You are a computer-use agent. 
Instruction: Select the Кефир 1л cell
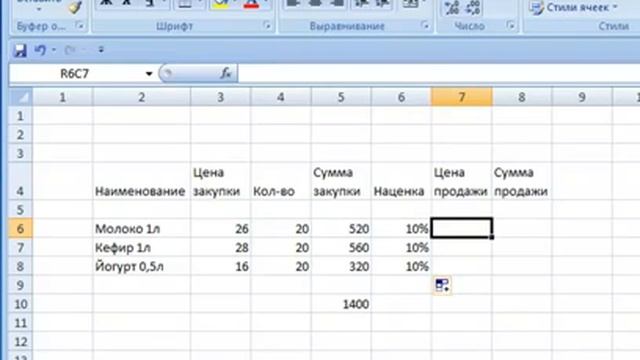click(x=141, y=247)
